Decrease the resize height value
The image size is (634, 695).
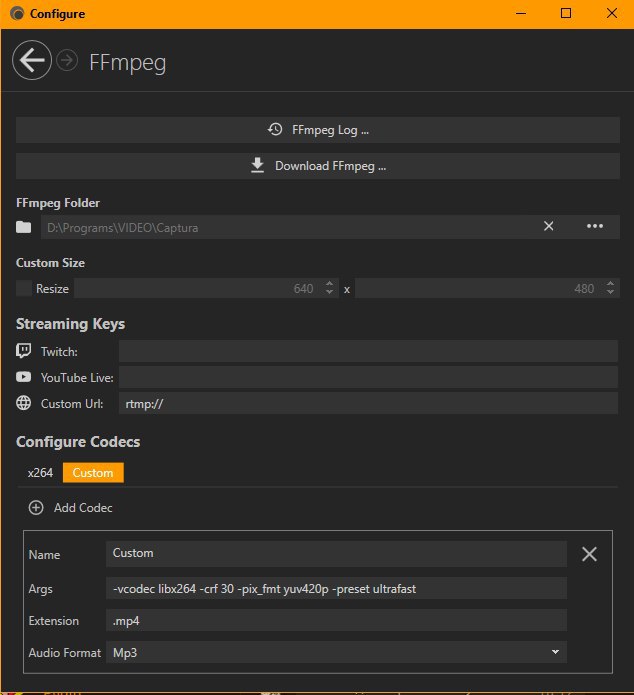coord(611,293)
